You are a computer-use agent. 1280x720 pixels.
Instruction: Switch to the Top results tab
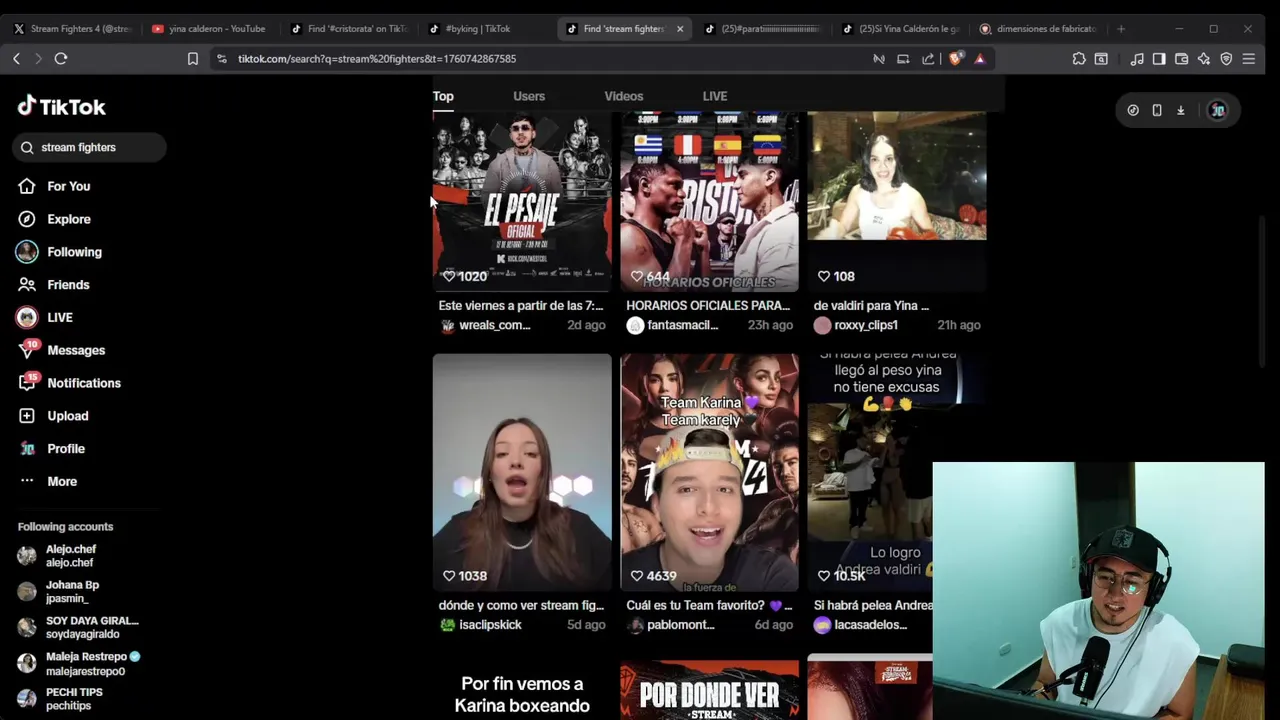[x=443, y=96]
